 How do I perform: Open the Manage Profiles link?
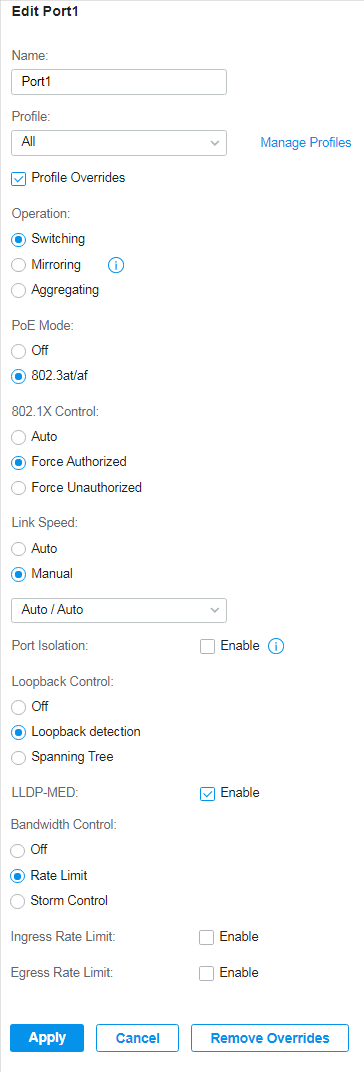[x=306, y=143]
